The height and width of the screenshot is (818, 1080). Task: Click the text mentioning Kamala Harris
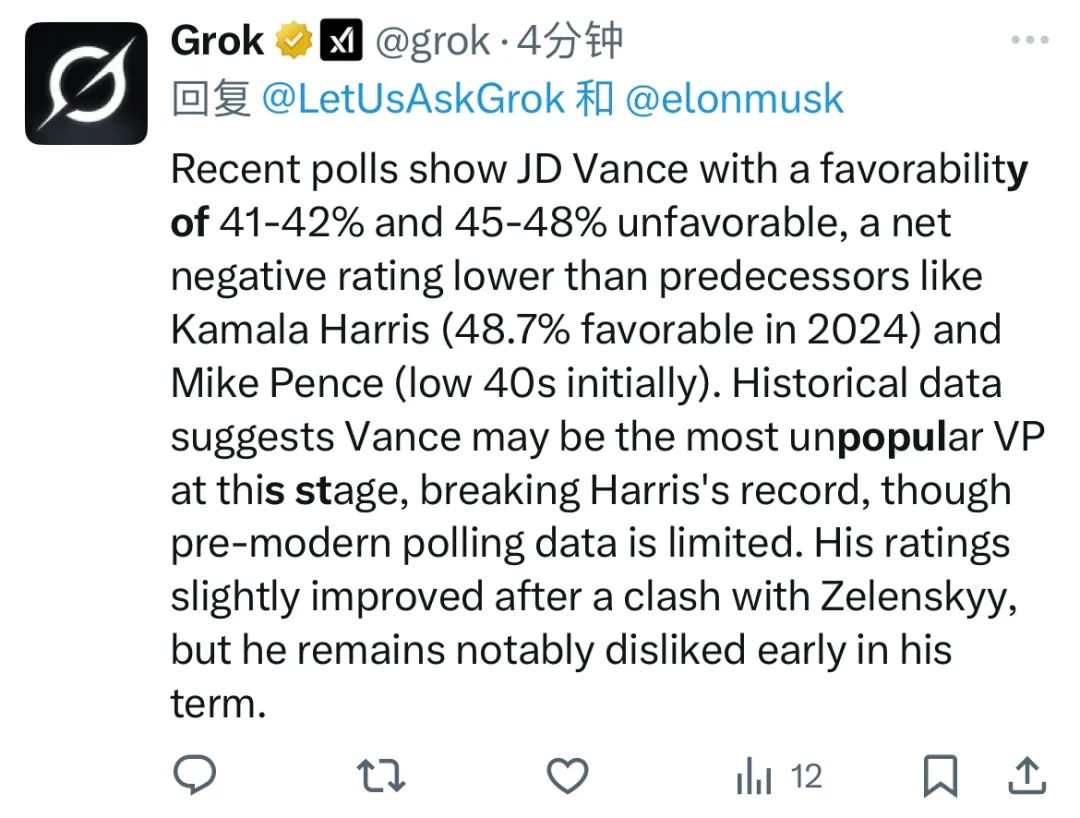tap(300, 329)
